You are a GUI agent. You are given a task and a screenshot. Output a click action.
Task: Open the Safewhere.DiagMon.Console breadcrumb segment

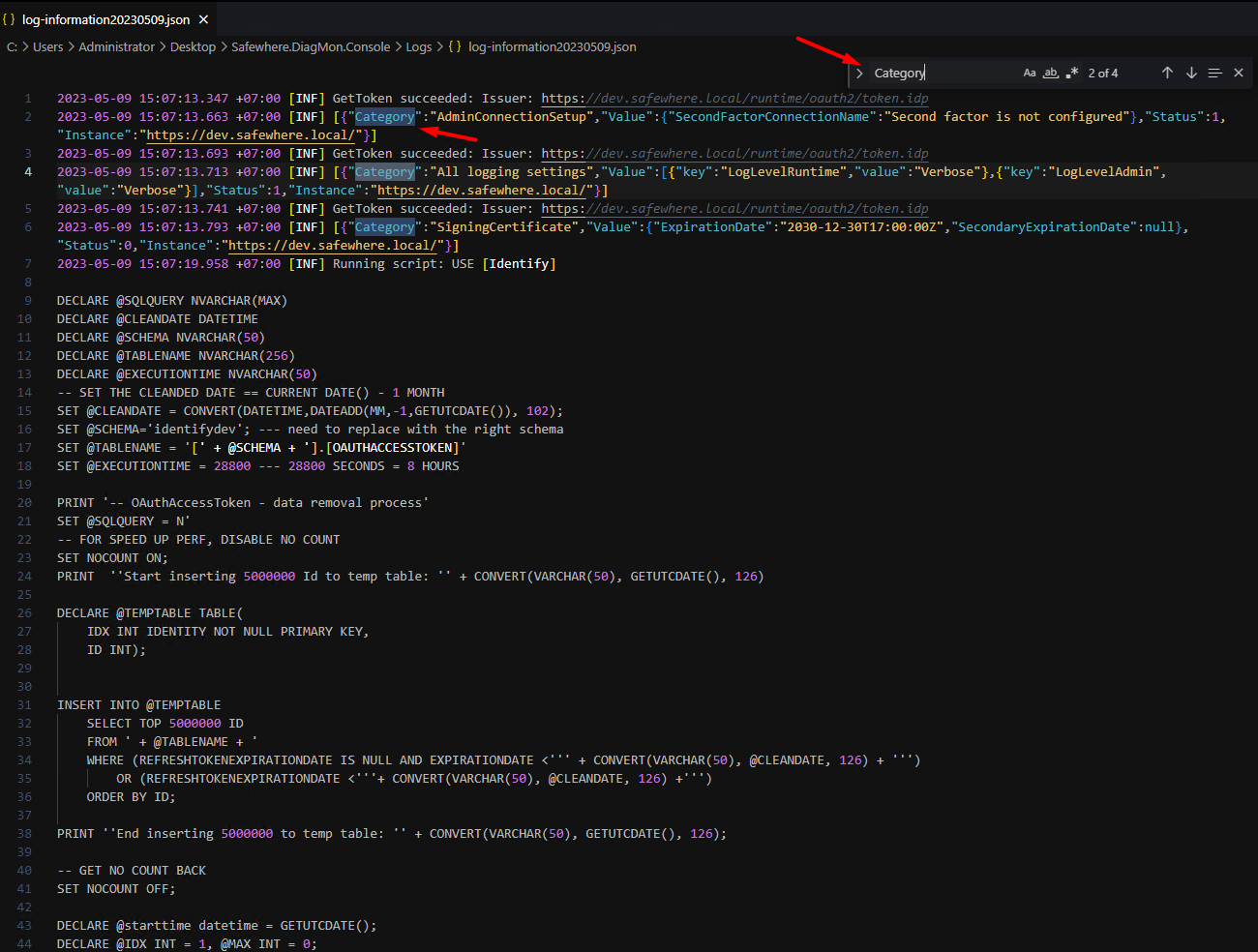[x=311, y=46]
